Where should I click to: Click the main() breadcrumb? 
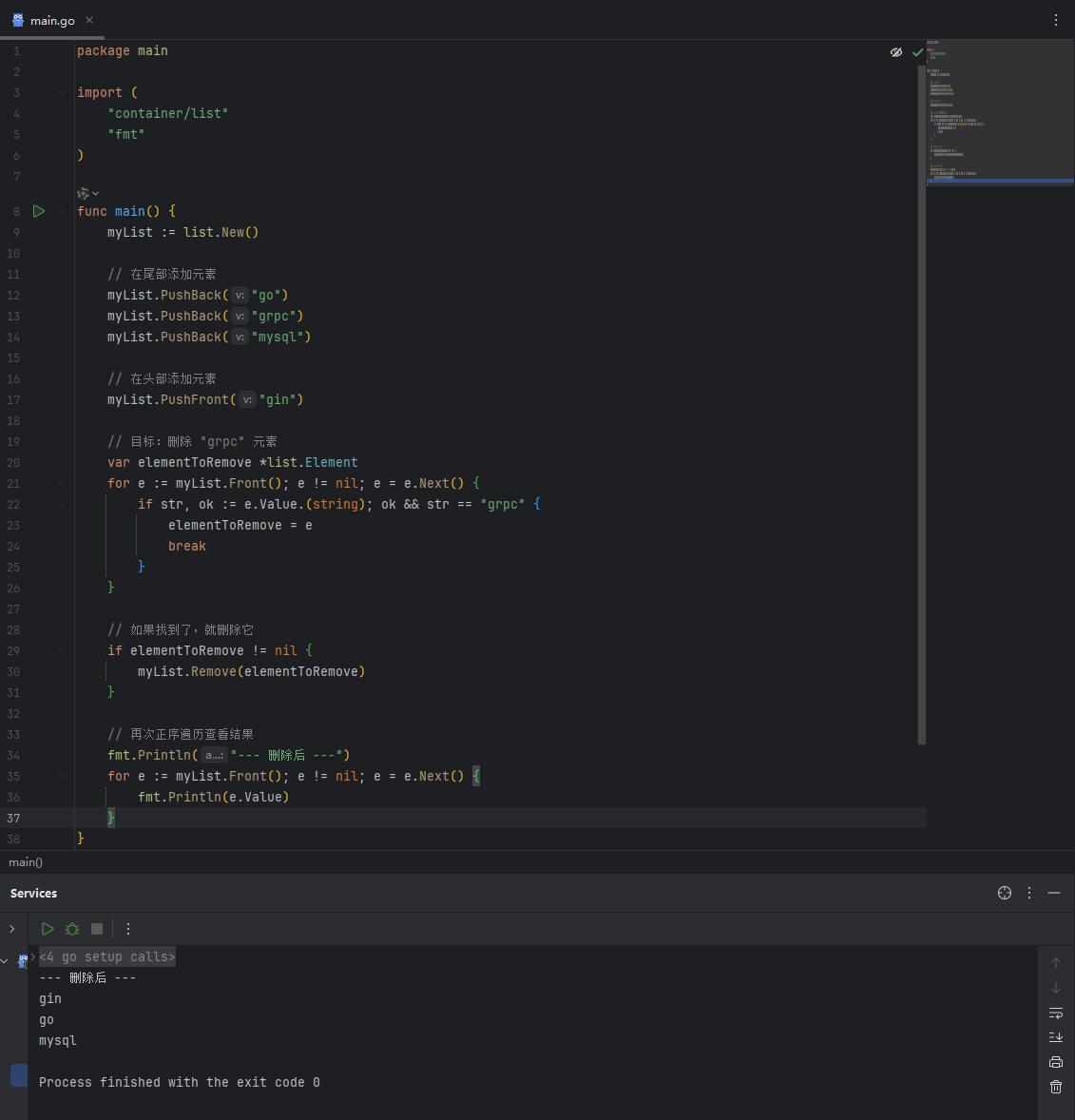[x=26, y=862]
